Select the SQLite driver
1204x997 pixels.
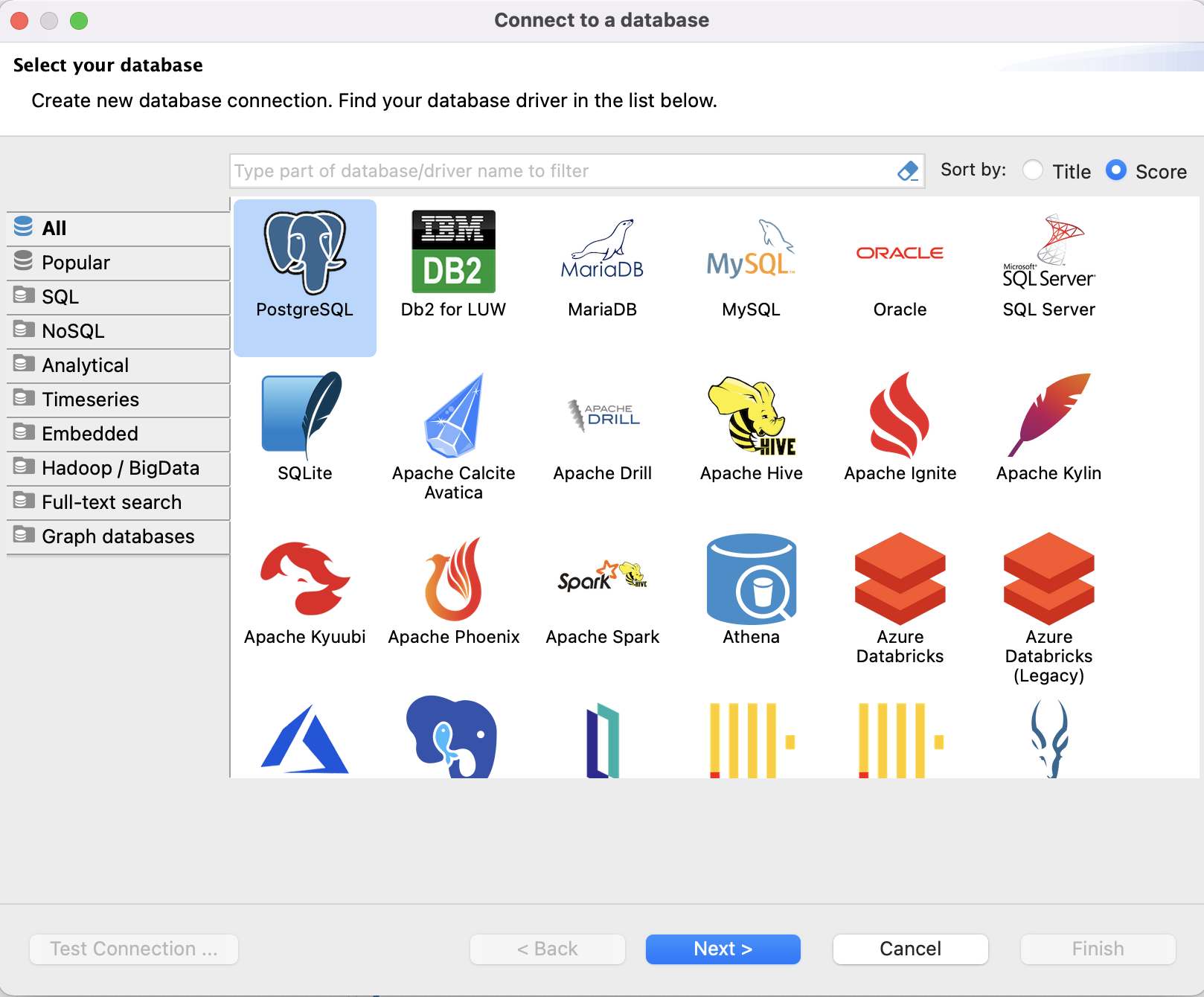(305, 427)
